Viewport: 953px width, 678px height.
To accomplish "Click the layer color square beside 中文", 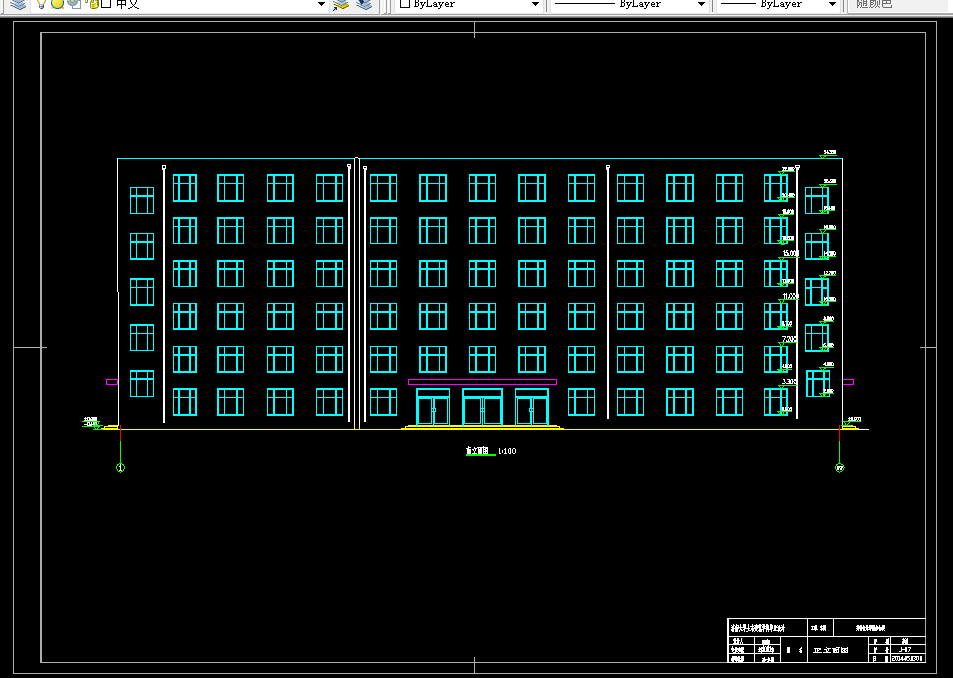I will (x=106, y=4).
